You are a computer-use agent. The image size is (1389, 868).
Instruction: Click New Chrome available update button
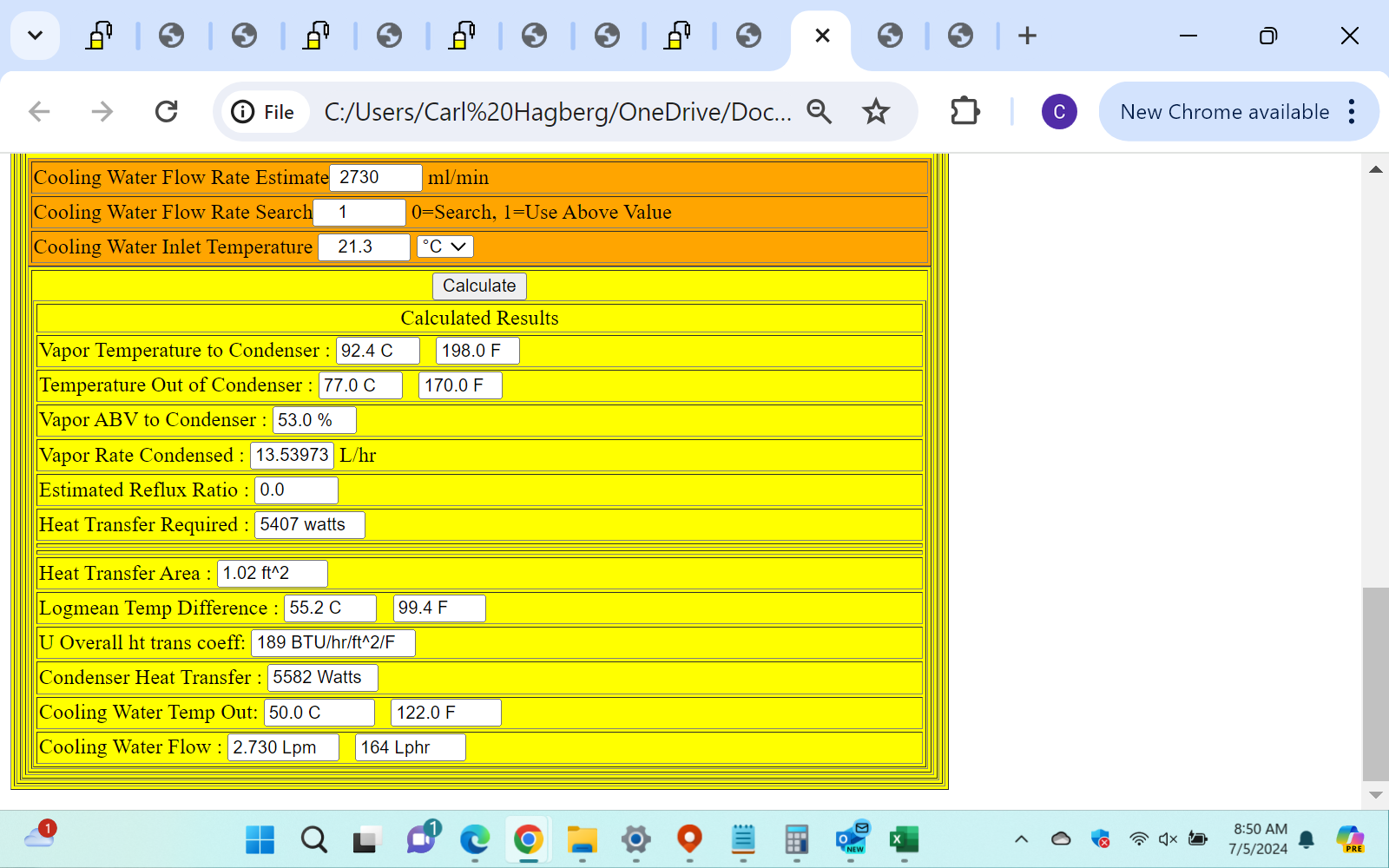click(1224, 112)
